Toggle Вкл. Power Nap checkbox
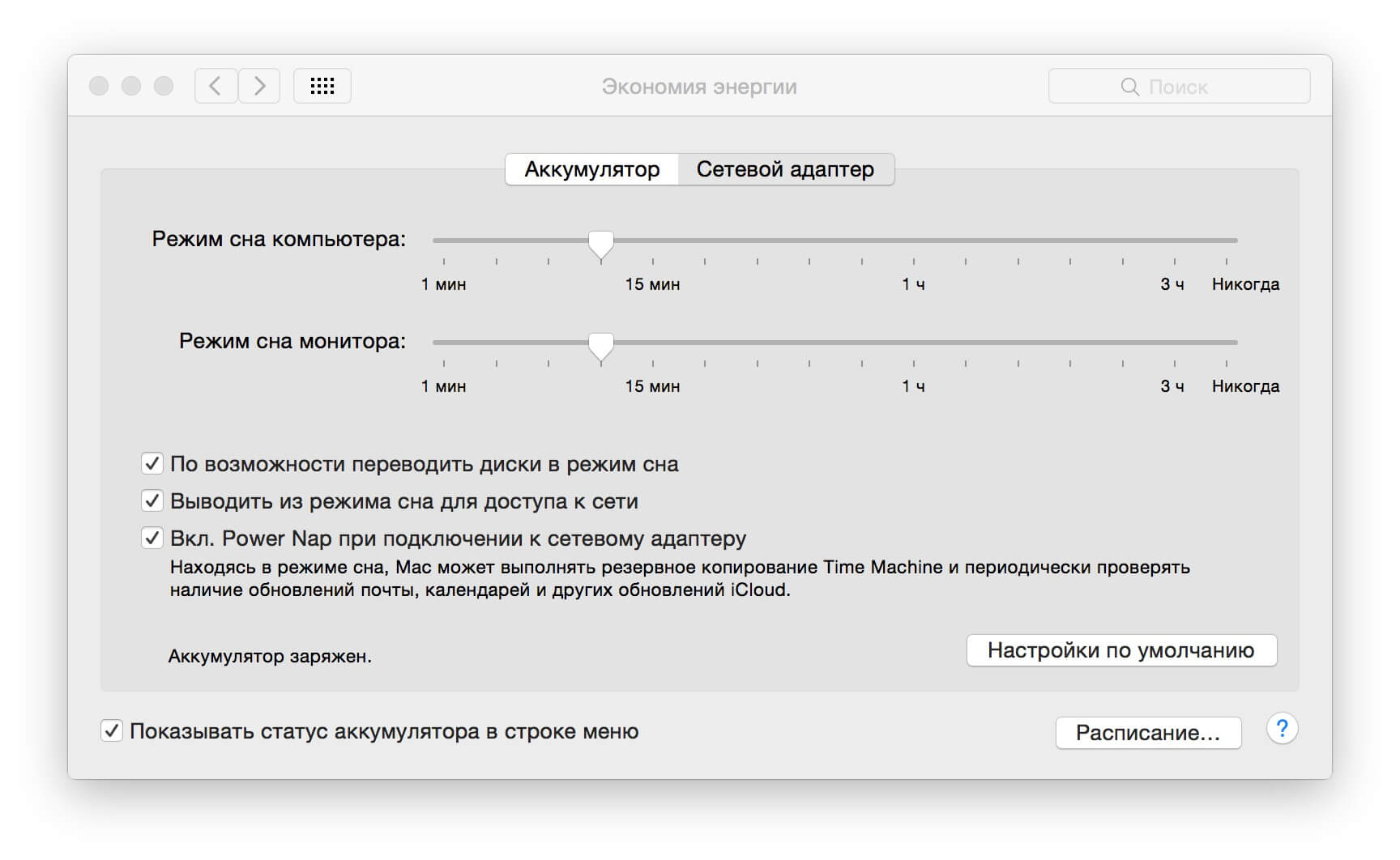The width and height of the screenshot is (1400, 860). click(x=152, y=538)
